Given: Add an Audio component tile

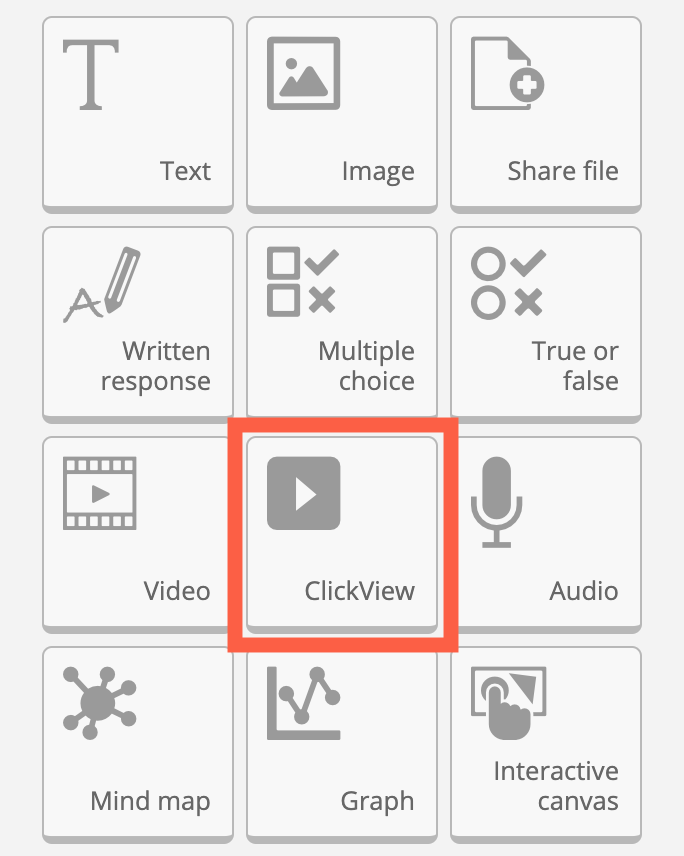Looking at the screenshot, I should click(546, 535).
